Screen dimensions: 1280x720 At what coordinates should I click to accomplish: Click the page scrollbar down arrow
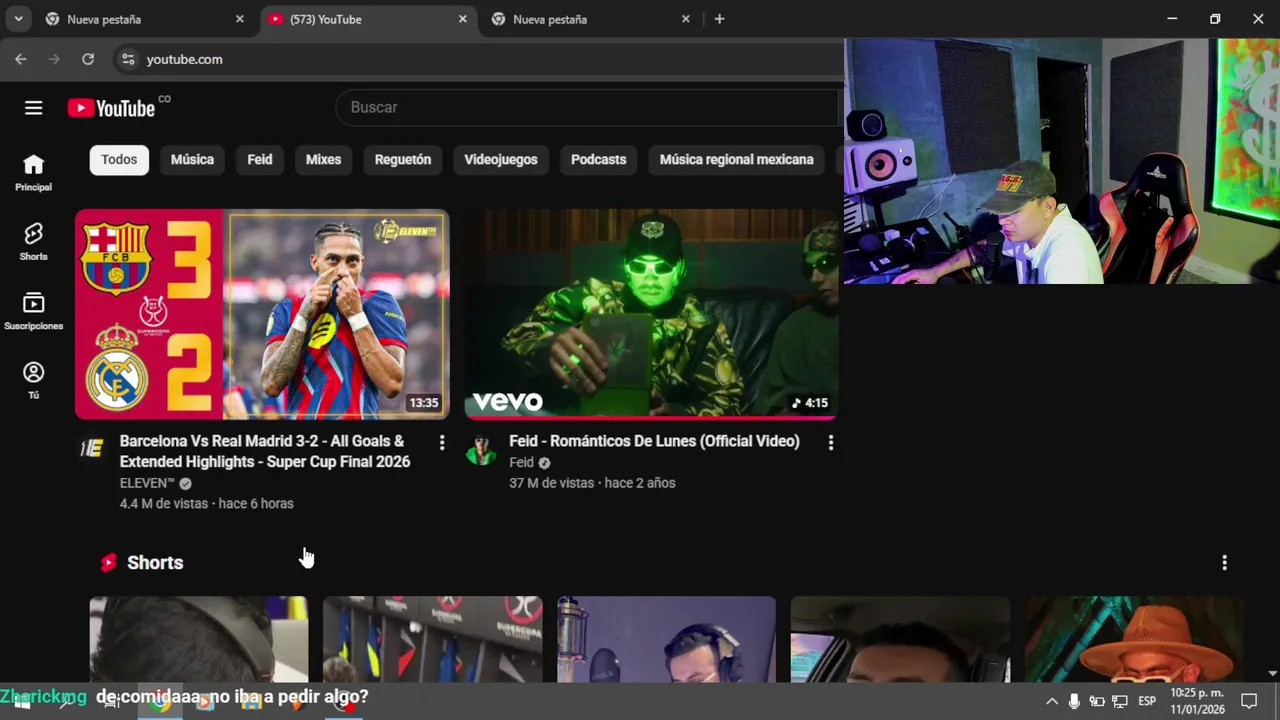tap(1272, 674)
